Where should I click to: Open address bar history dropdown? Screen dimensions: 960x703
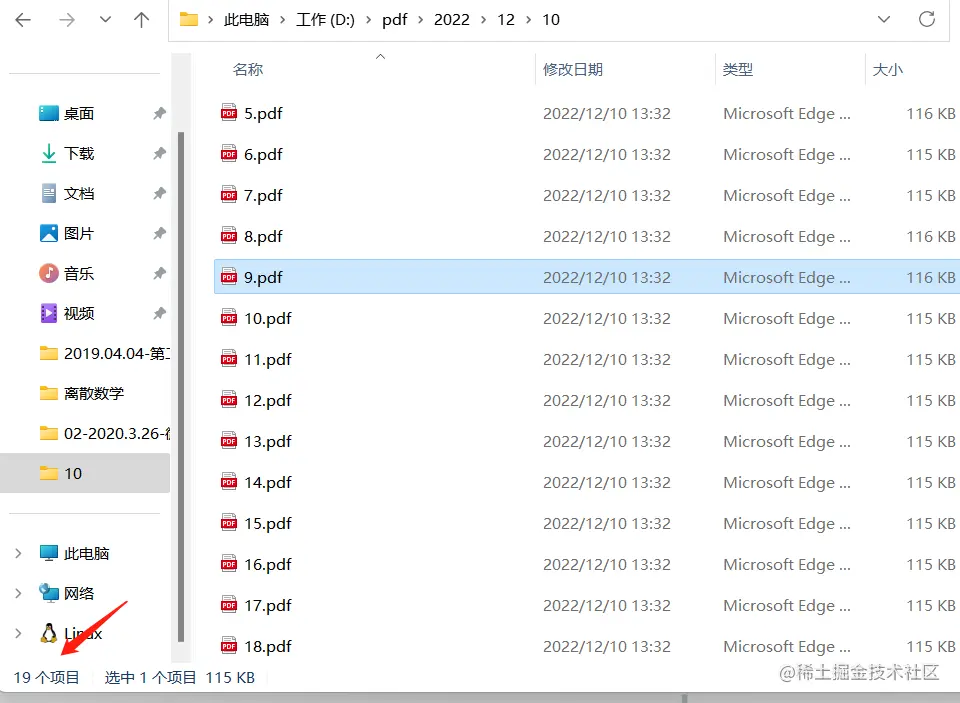(884, 19)
